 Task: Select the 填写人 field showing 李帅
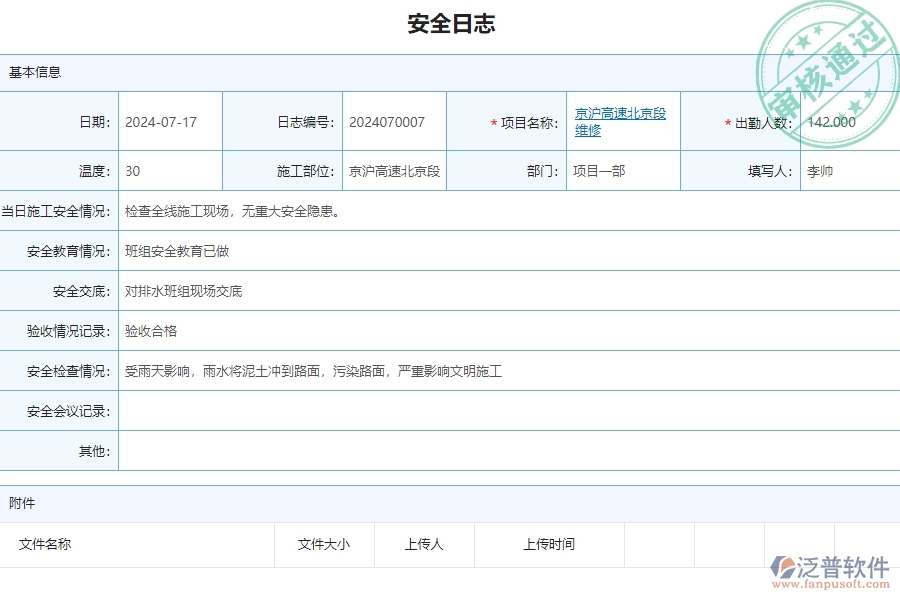click(849, 170)
